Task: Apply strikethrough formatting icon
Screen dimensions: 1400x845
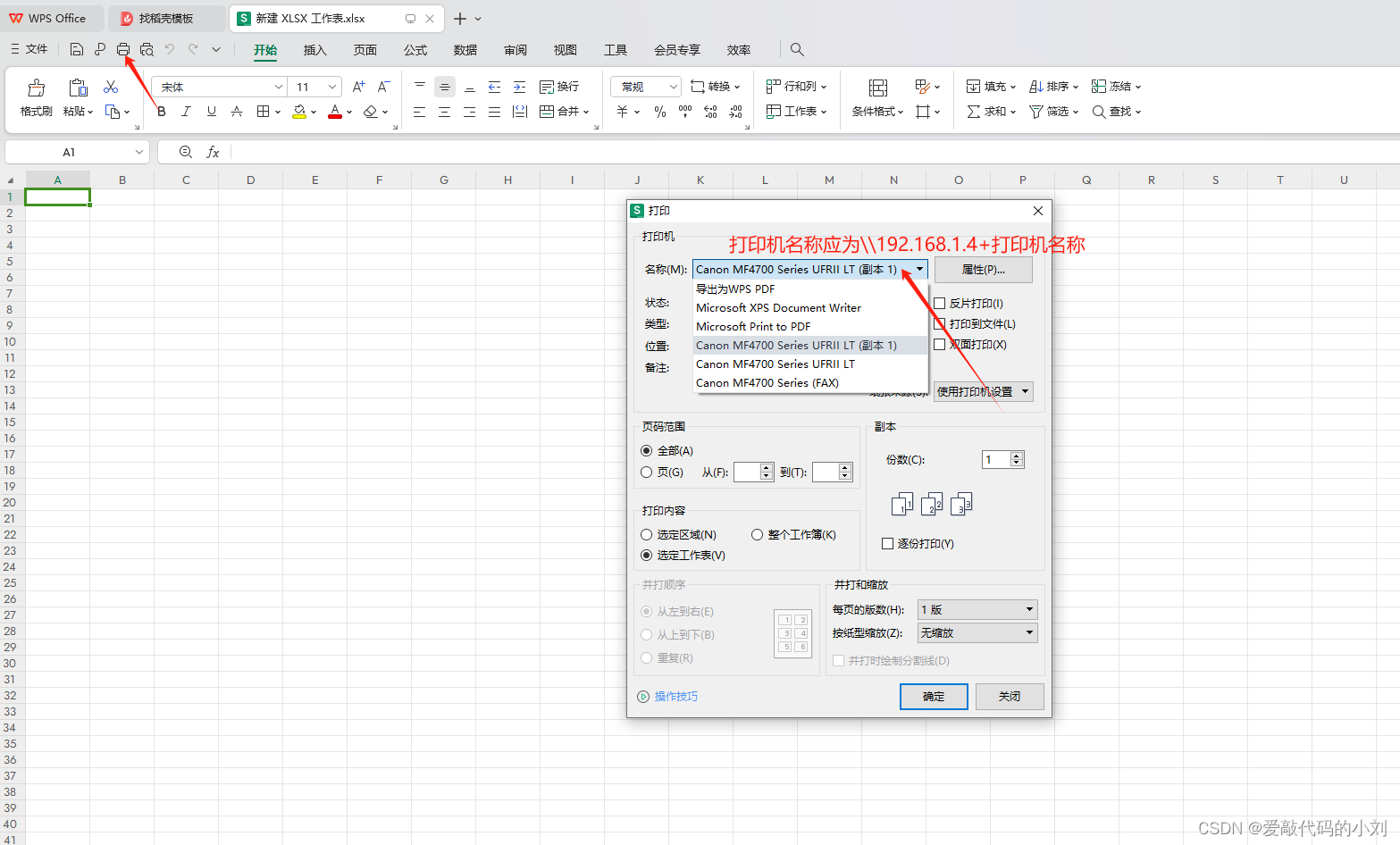Action: tap(237, 112)
